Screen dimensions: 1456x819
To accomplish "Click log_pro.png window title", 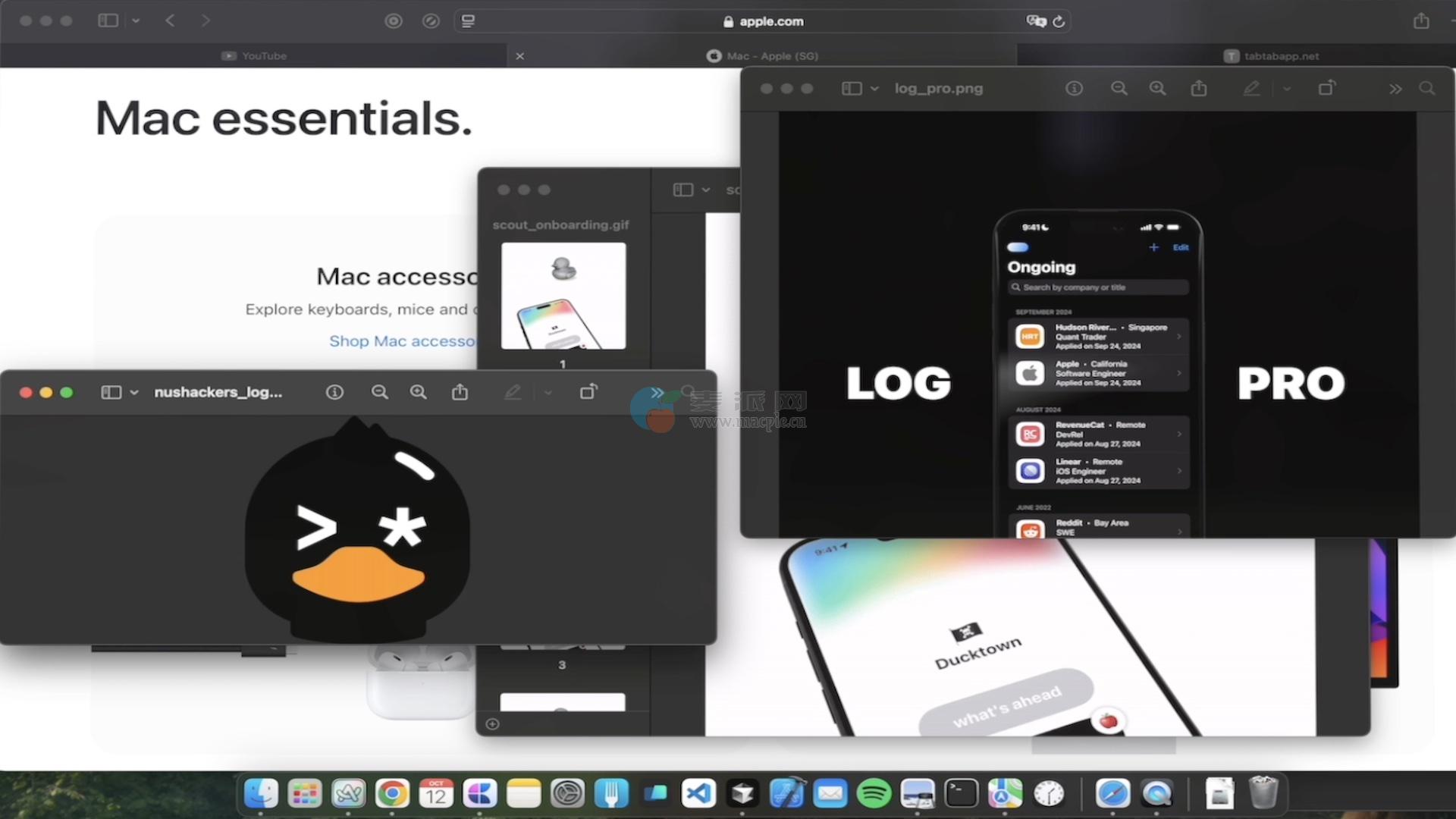I will 938,89.
